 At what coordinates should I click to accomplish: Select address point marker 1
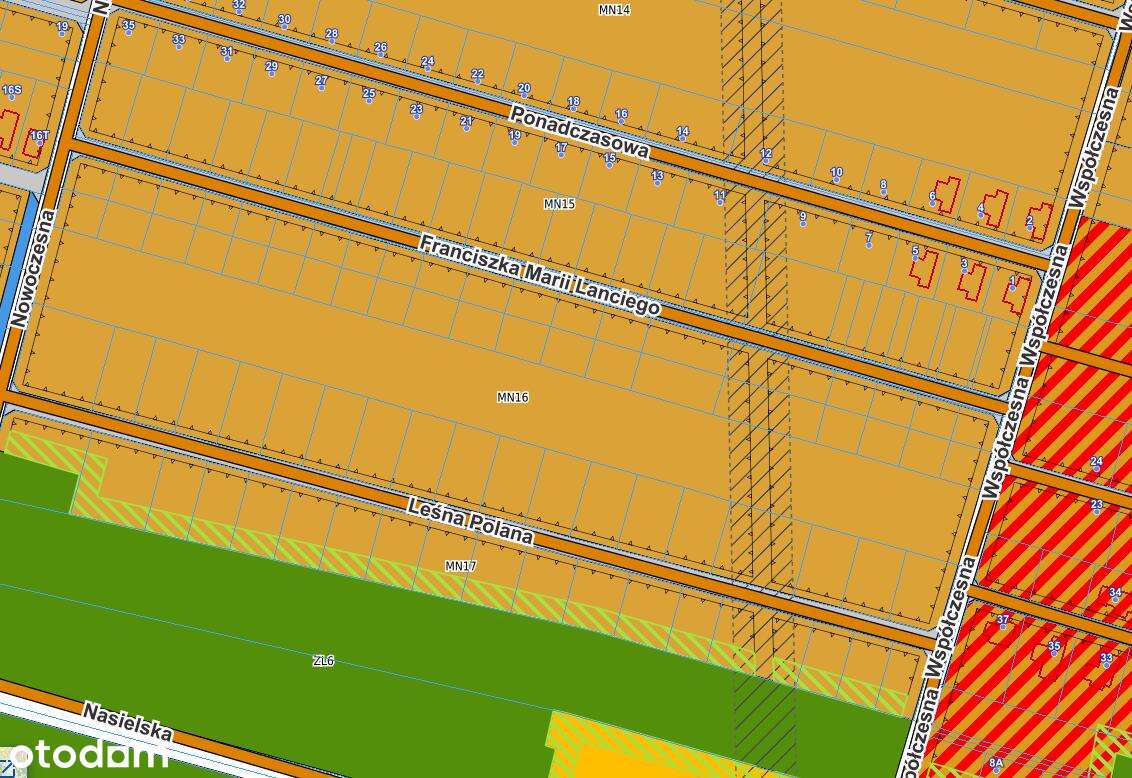[1012, 283]
